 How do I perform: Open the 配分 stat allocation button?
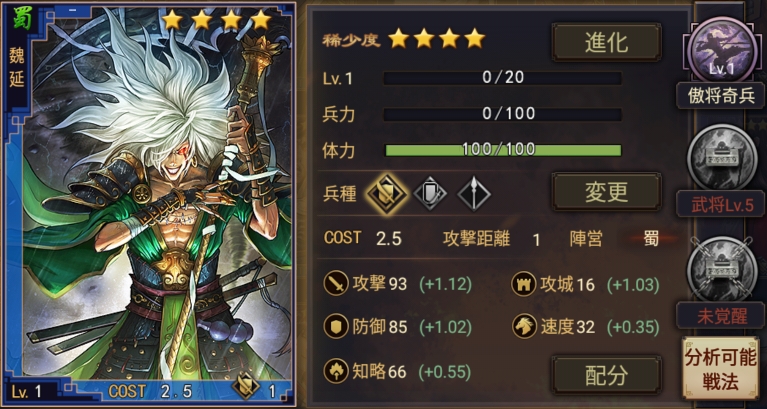607,375
